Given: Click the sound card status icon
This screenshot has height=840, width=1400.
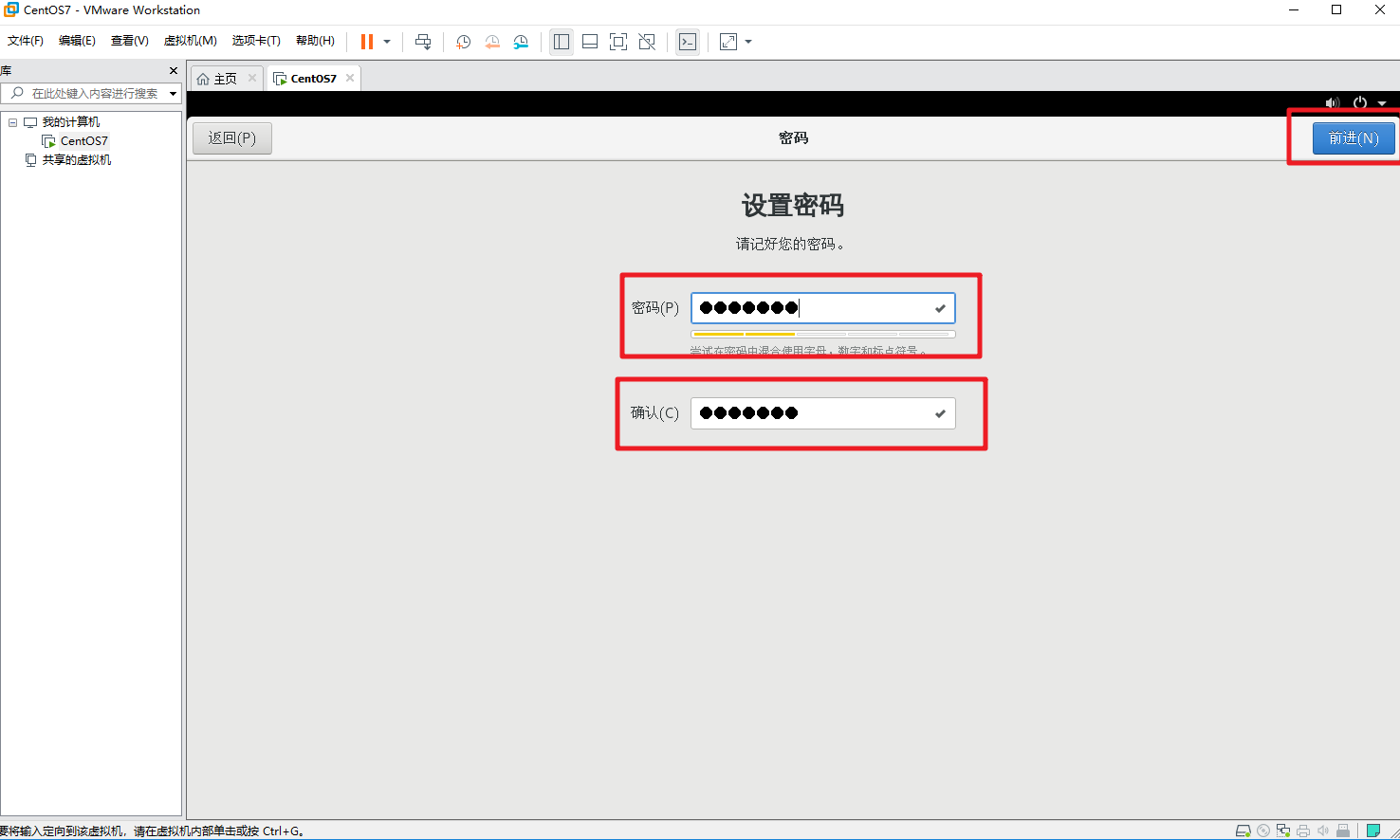Looking at the screenshot, I should [1323, 831].
